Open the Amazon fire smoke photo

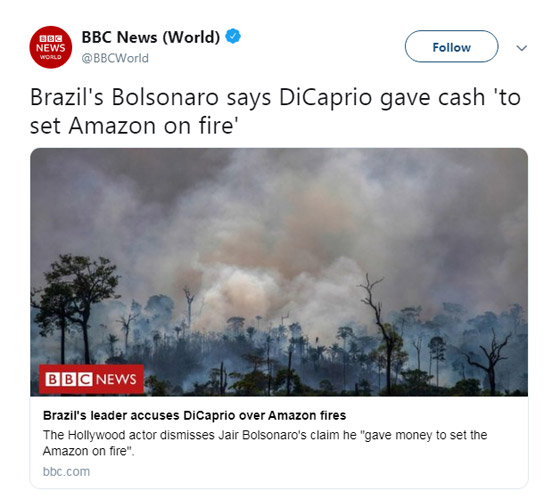click(279, 272)
